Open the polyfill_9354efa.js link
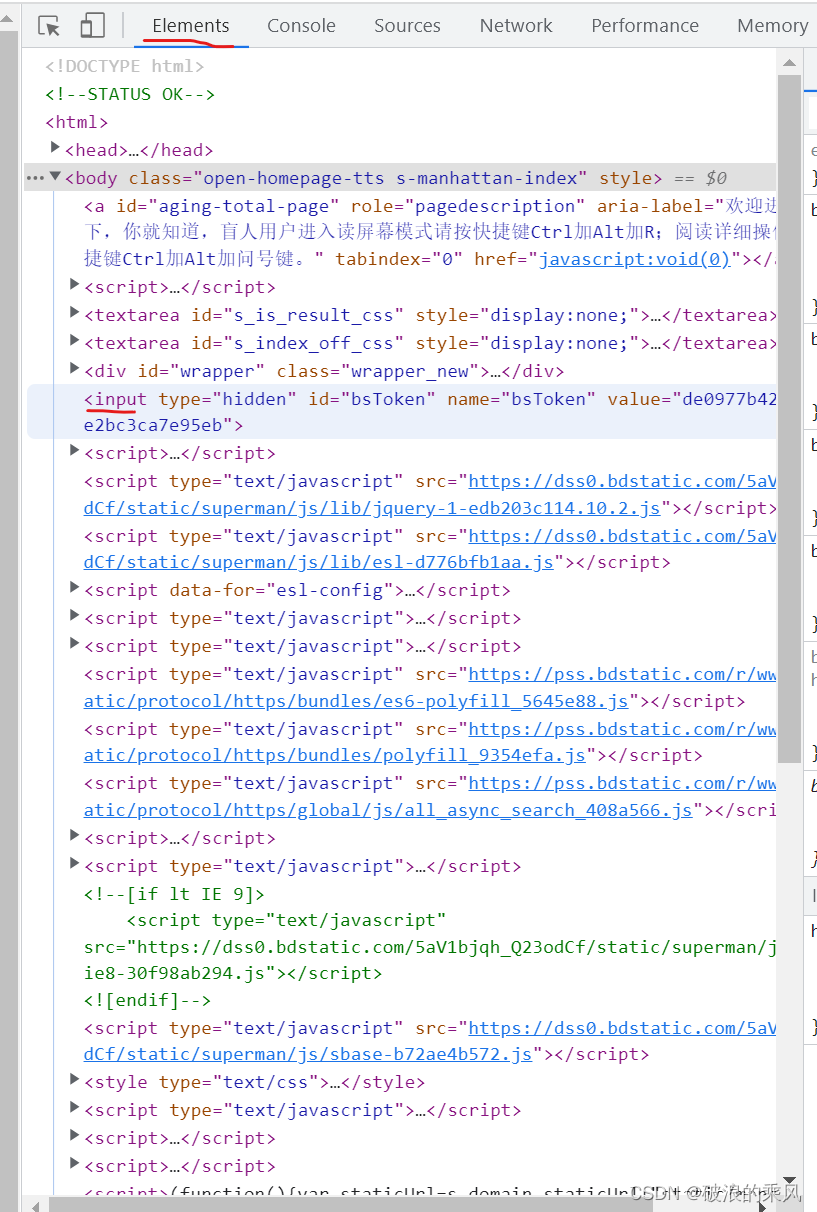The image size is (817, 1212). [x=335, y=755]
